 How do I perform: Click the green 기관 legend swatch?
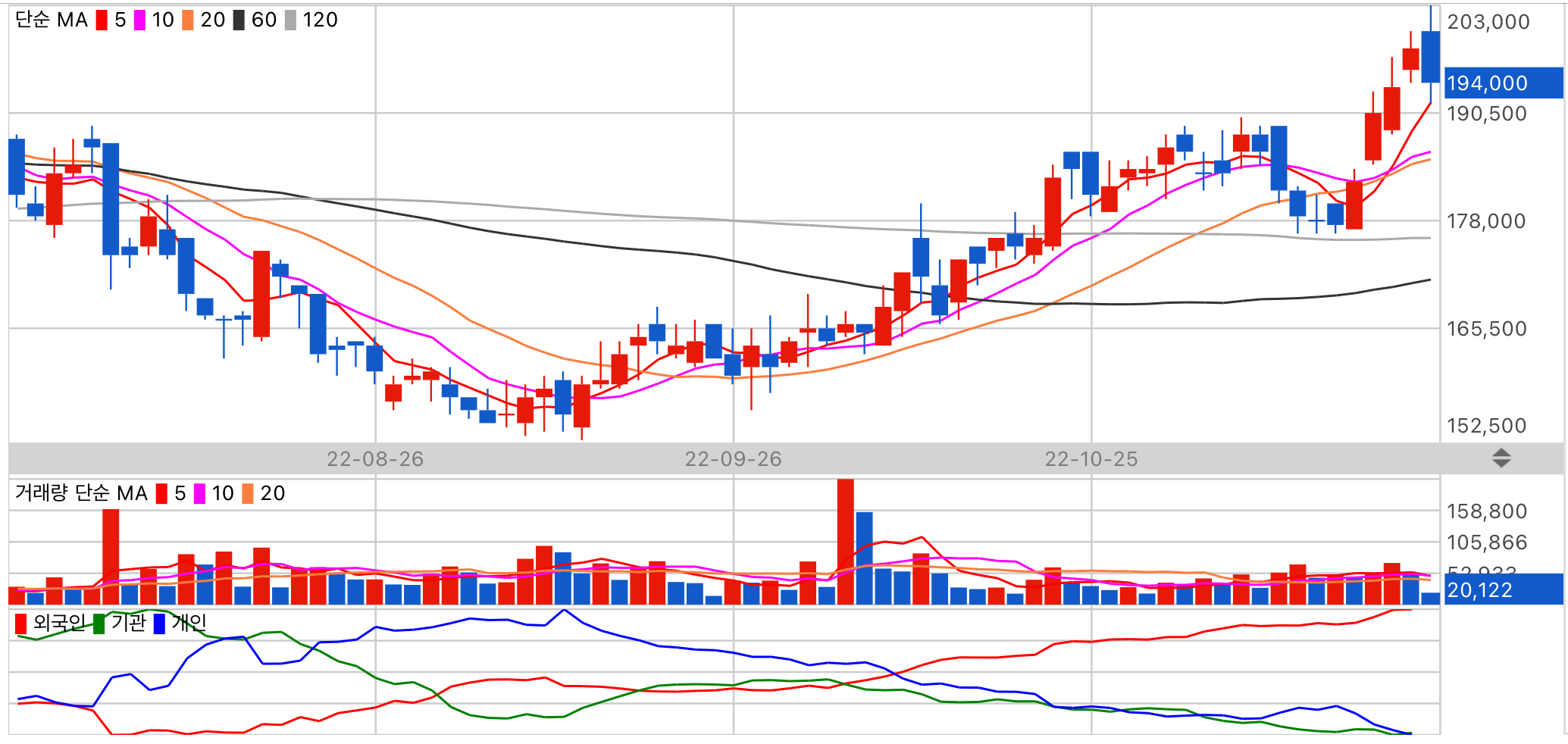(x=99, y=624)
